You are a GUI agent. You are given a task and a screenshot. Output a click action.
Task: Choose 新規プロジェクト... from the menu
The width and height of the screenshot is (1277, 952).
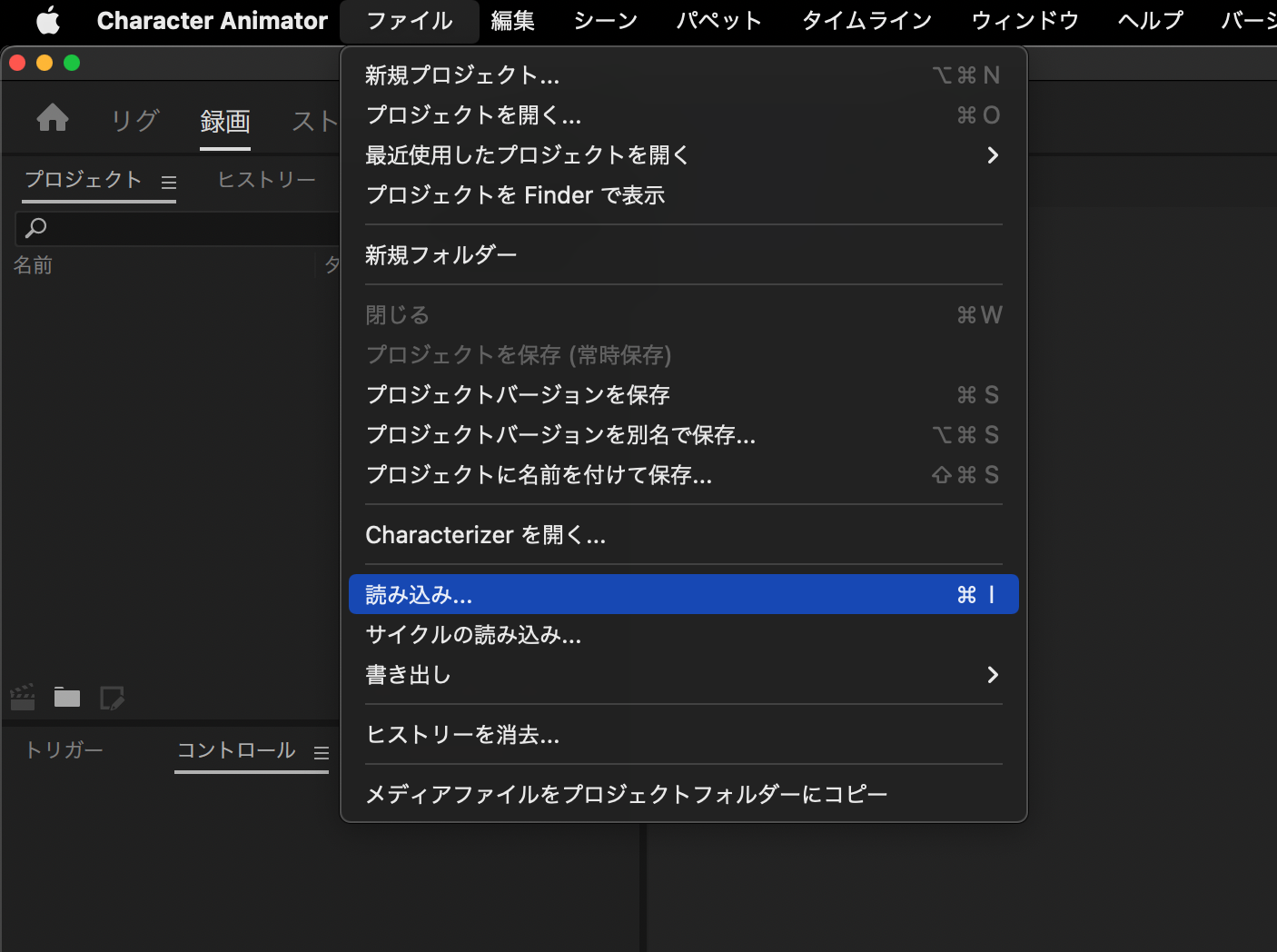tap(683, 75)
